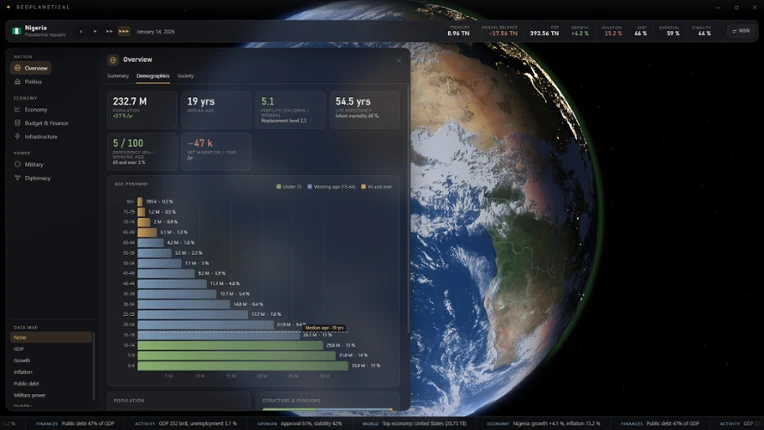Open the Economy section
Image resolution: width=764 pixels, height=430 pixels.
coord(36,110)
